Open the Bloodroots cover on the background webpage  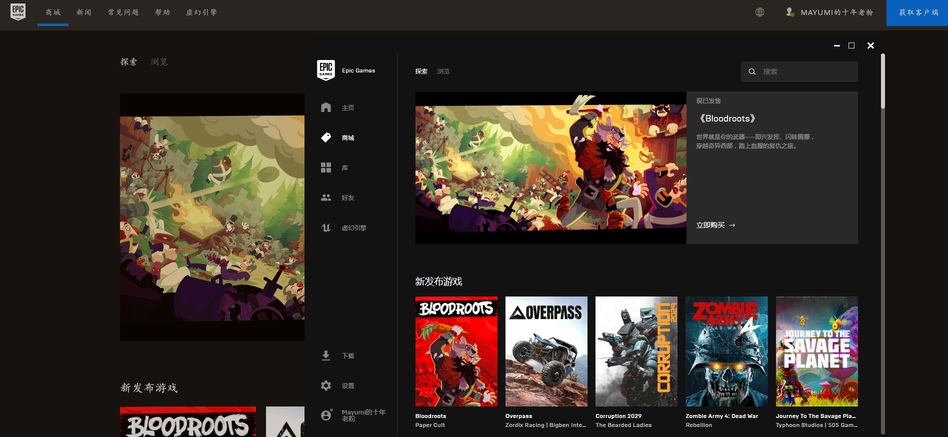(x=188, y=422)
